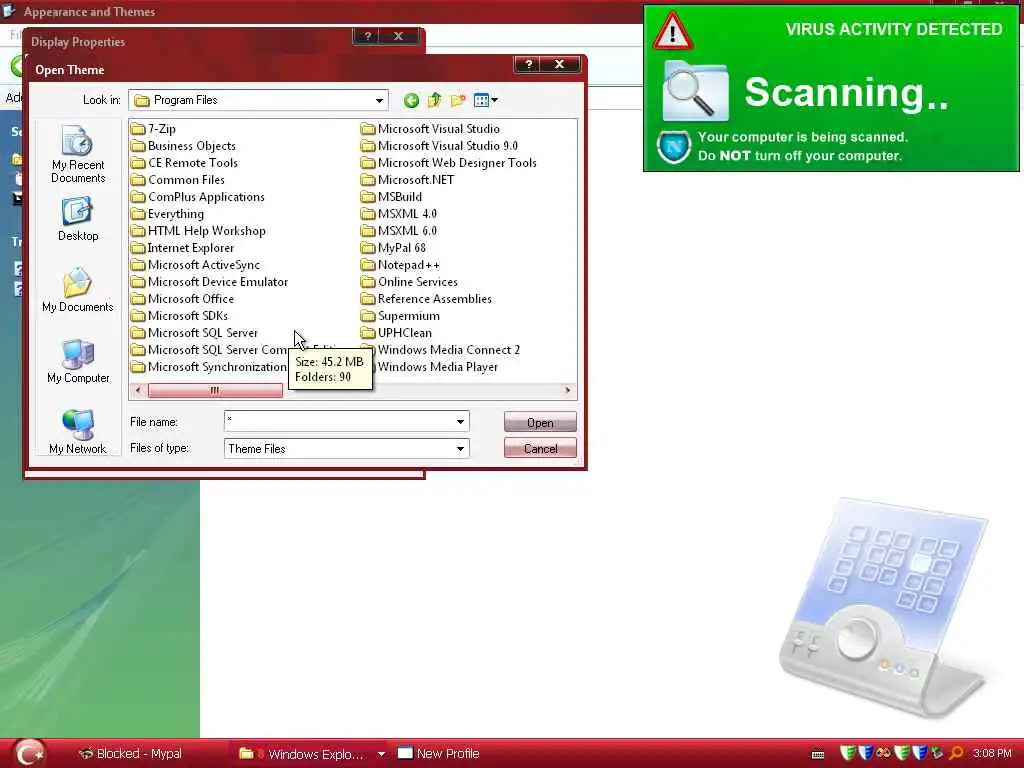Click the Open button
The image size is (1024, 768).
pos(540,423)
